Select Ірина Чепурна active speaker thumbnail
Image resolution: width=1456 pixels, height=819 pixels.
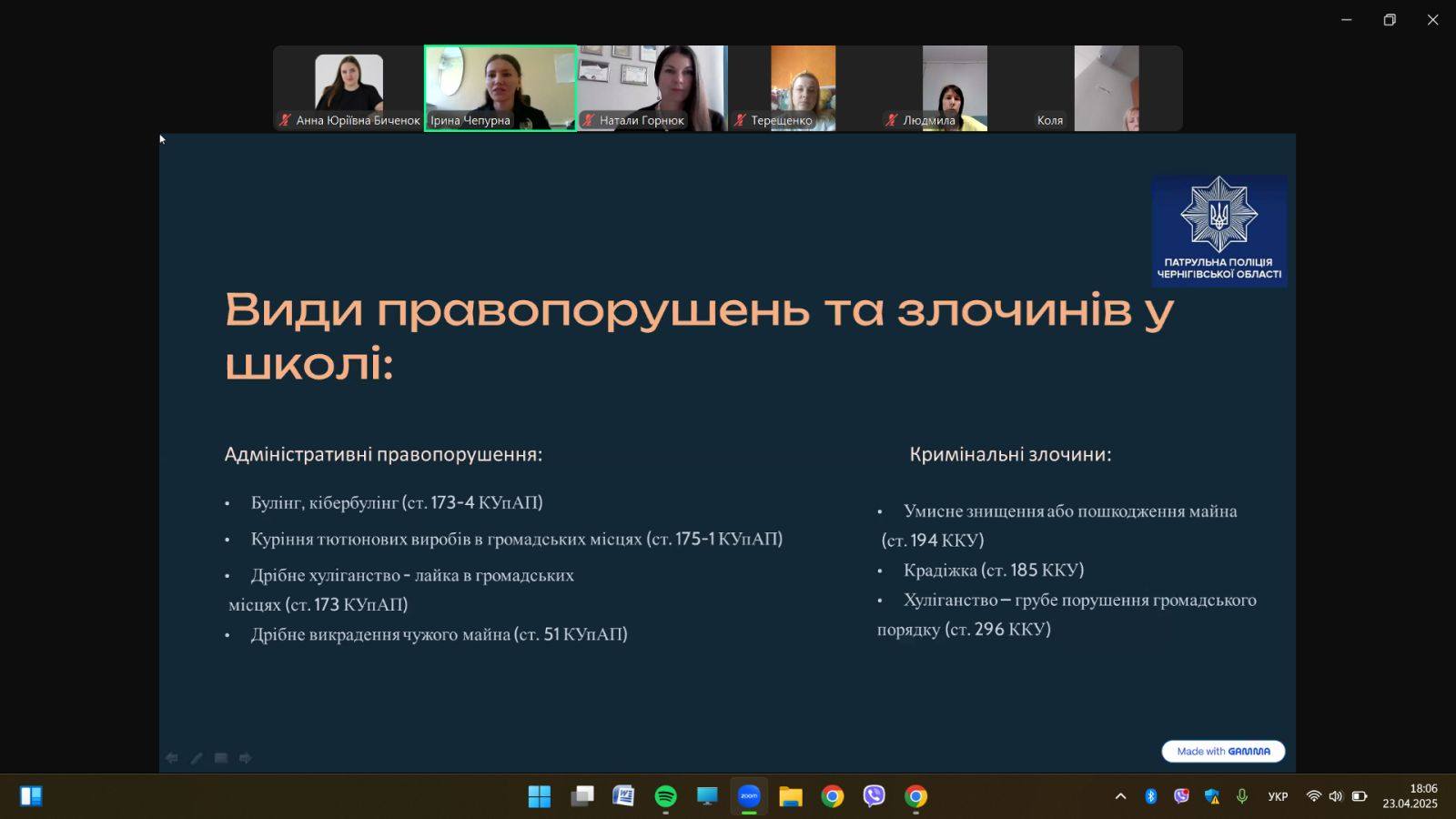[500, 88]
